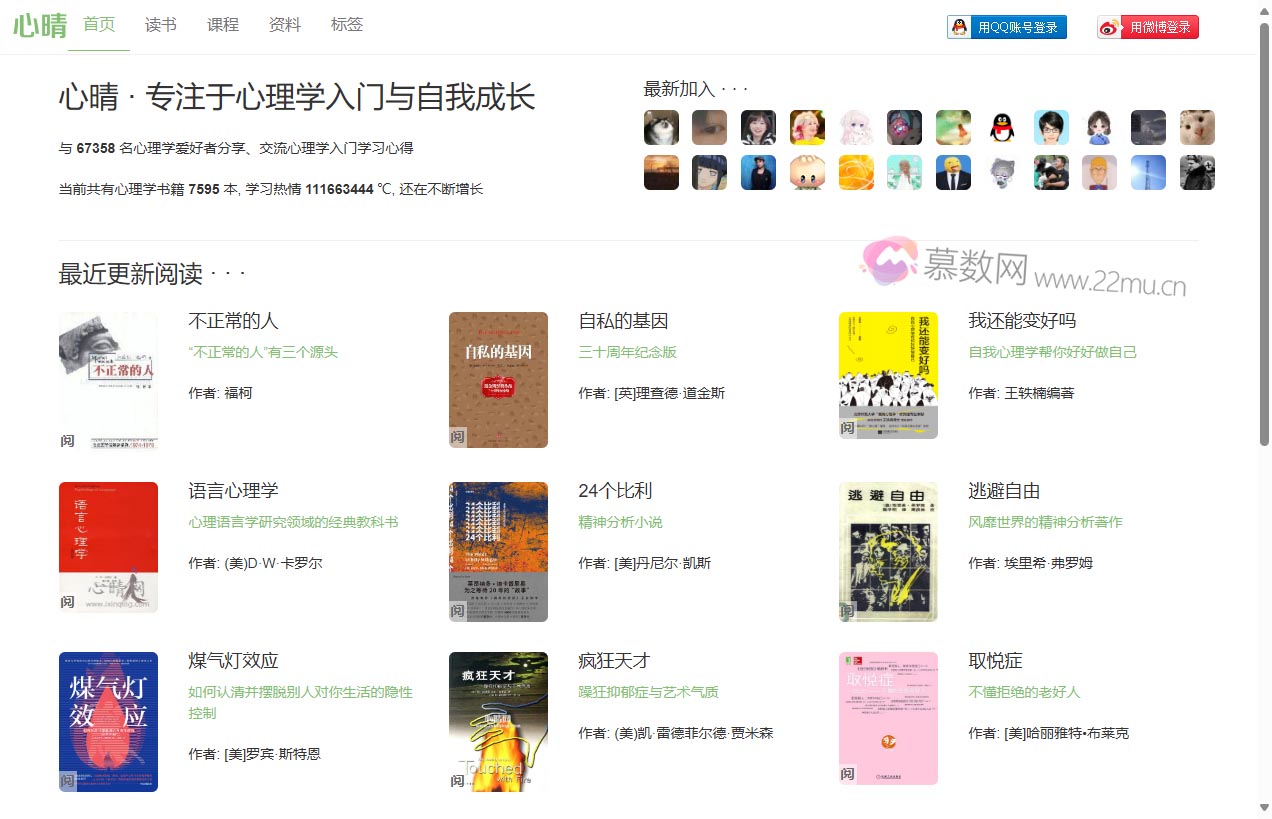Log in with QQ account button
This screenshot has height=819, width=1272.
point(1007,27)
